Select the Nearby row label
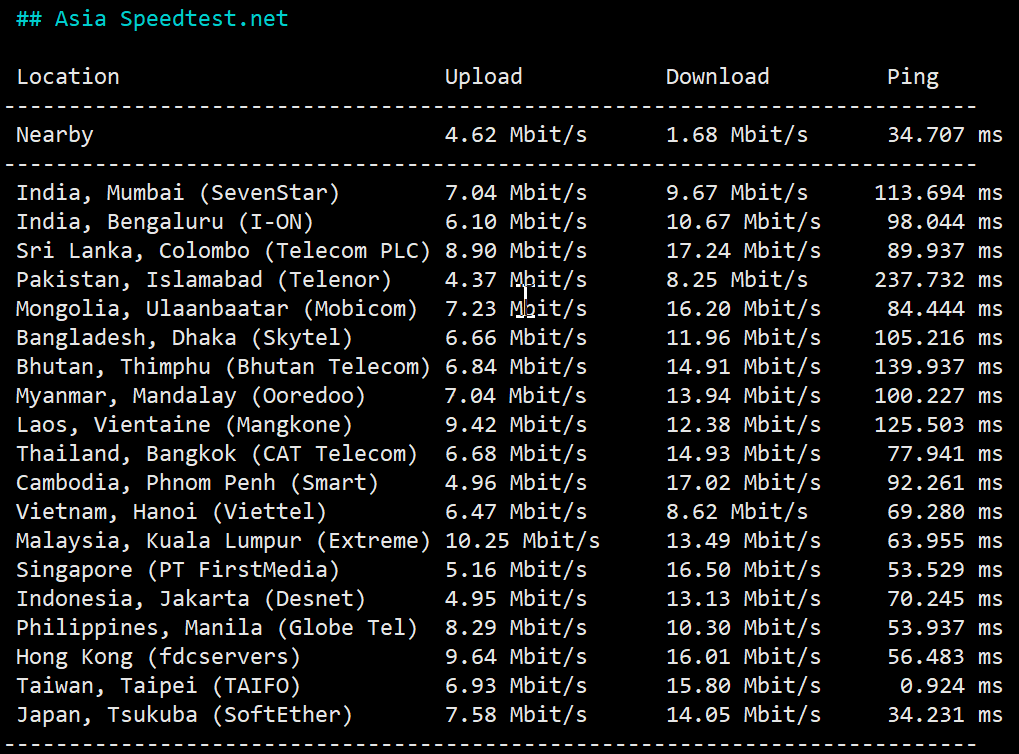Screen dimensions: 1019x754 (x=55, y=135)
